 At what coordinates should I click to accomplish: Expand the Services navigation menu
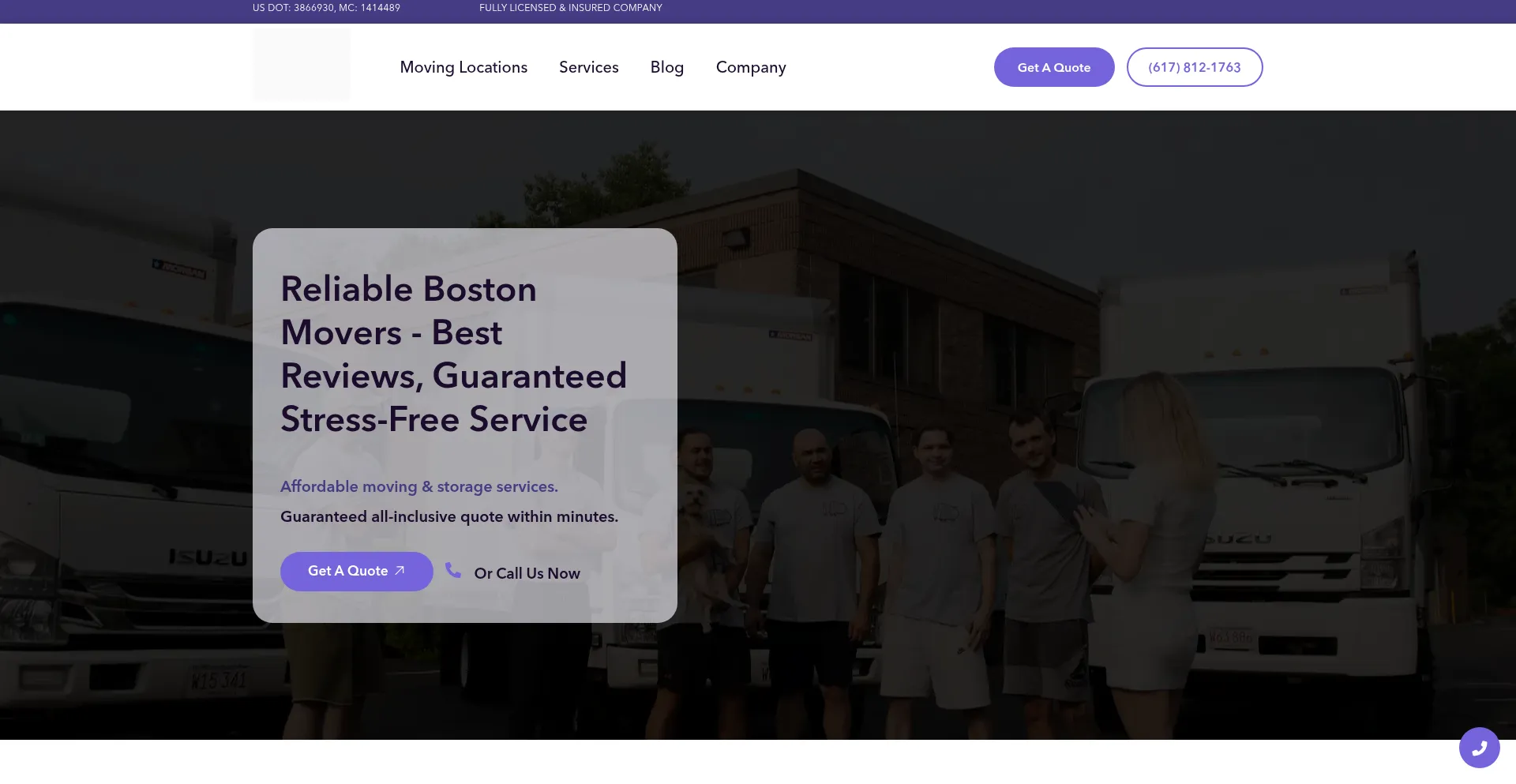[588, 67]
